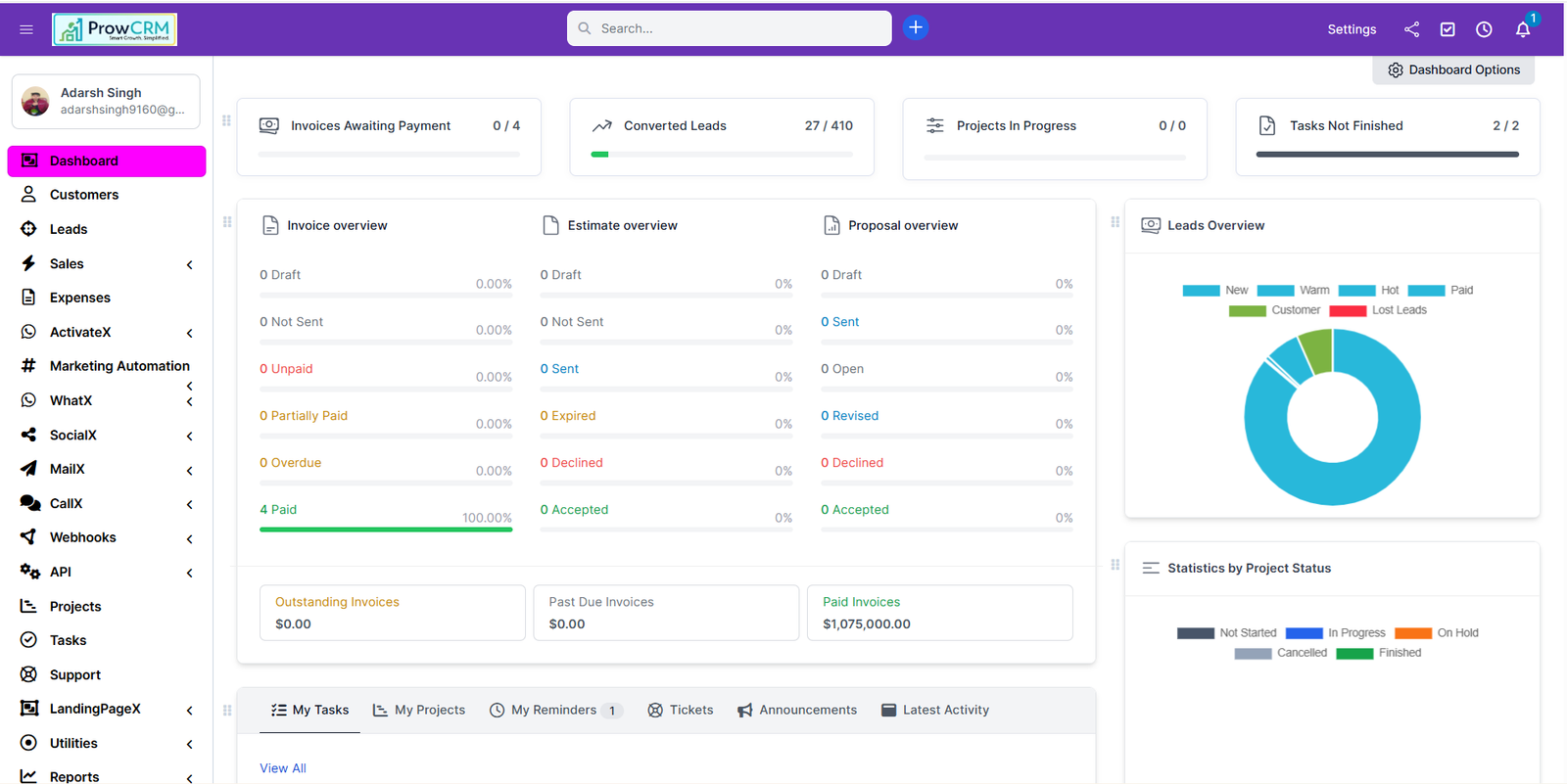1567x784 pixels.
Task: Toggle the Customer series in leads legend
Action: pos(1274,310)
